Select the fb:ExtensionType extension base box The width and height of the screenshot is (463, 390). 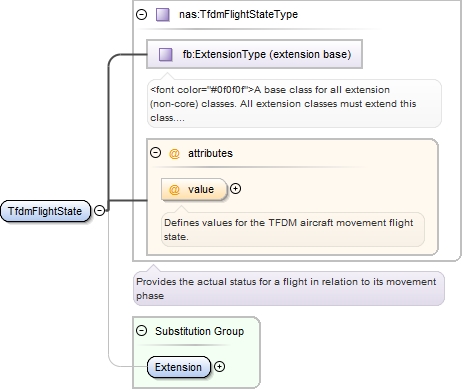coord(254,54)
